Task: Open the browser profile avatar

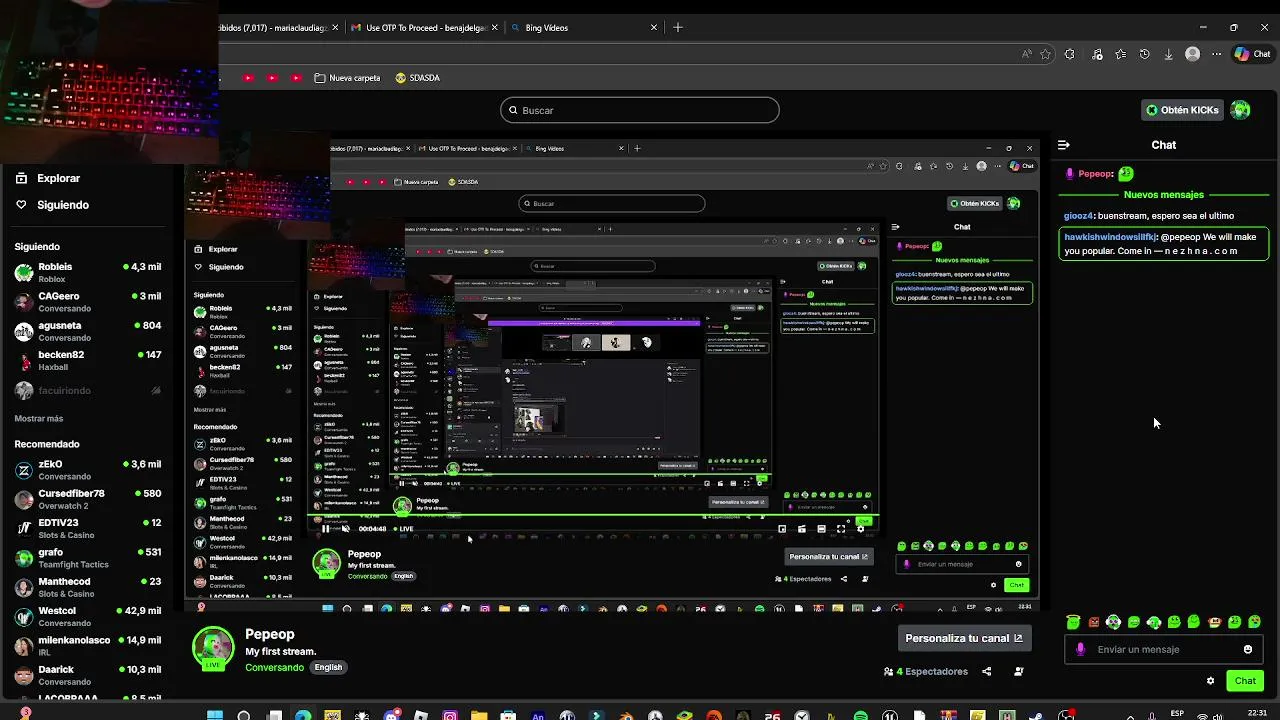Action: tap(1193, 54)
